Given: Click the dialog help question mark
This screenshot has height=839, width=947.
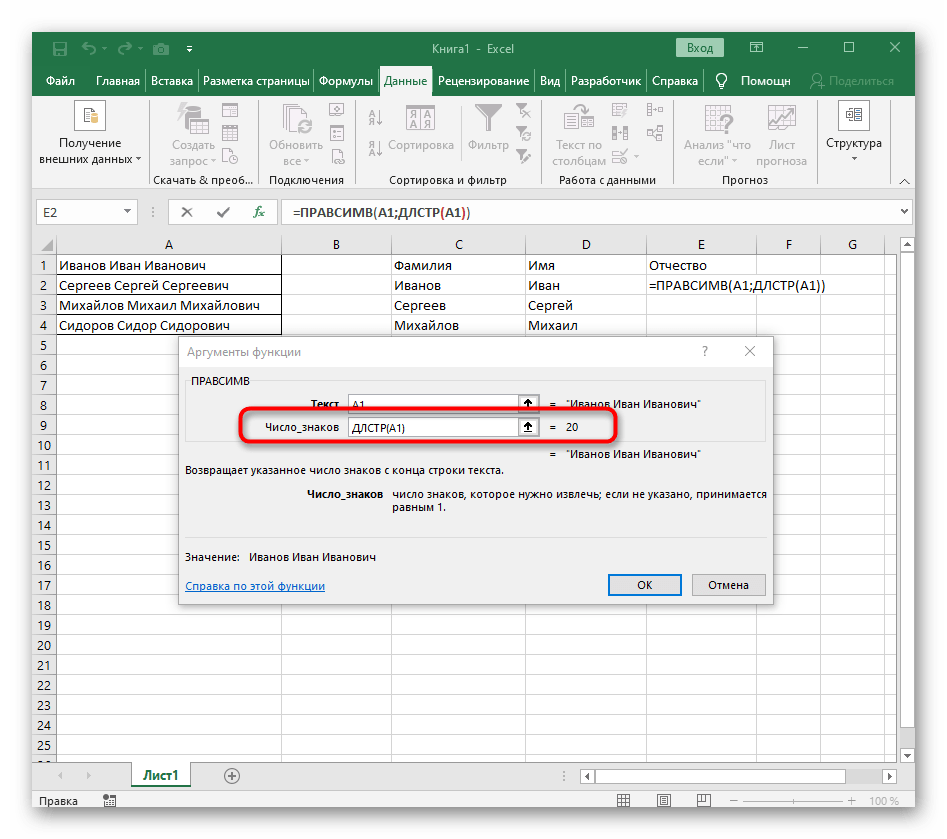Looking at the screenshot, I should click(x=705, y=351).
